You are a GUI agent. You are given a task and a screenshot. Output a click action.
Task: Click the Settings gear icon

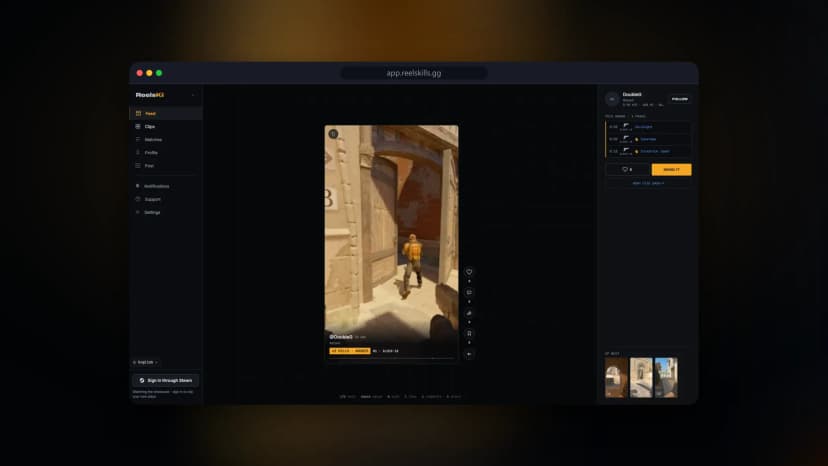(138, 212)
